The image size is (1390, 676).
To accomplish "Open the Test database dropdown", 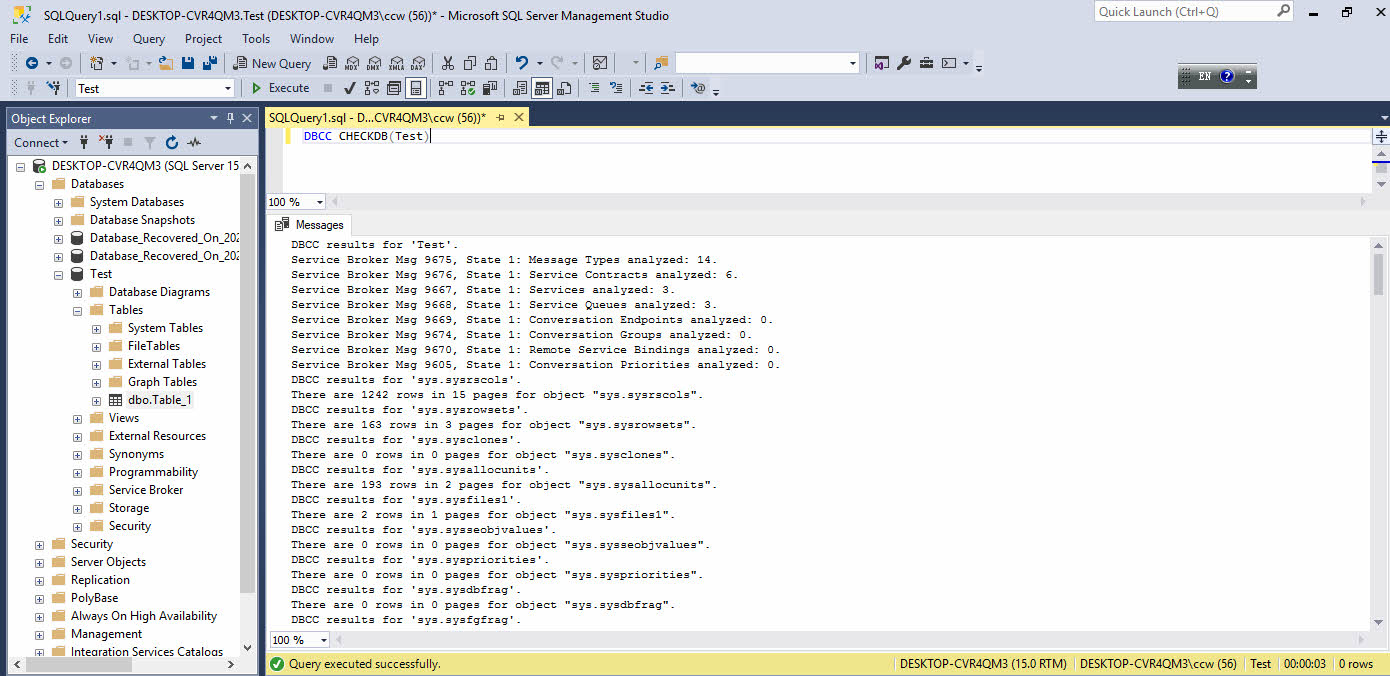I will click(x=228, y=88).
